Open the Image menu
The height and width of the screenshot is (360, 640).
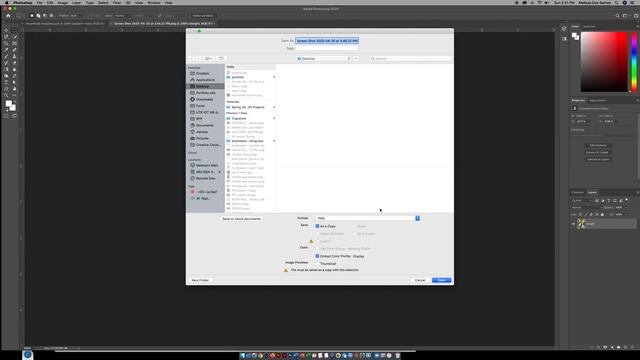(62, 2)
